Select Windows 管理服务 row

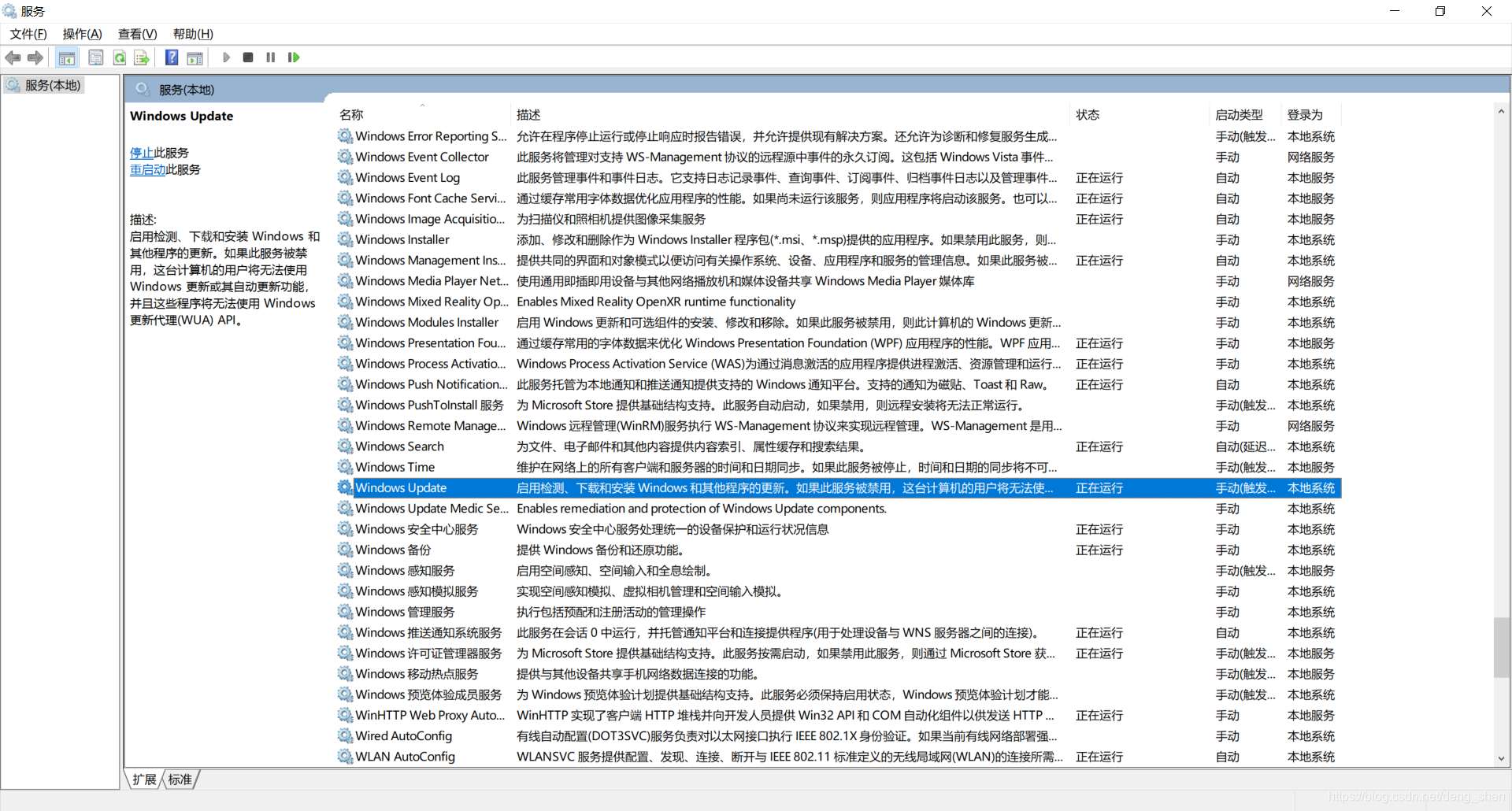(x=839, y=612)
